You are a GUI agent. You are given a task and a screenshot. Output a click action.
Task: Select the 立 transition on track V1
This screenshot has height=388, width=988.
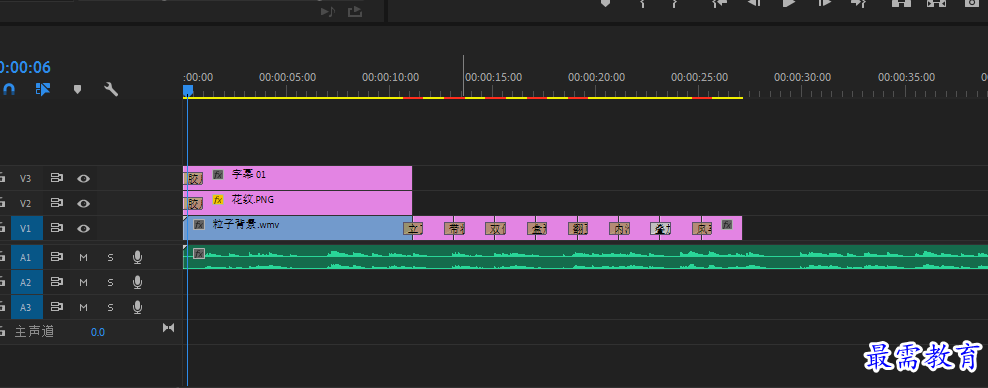[413, 229]
